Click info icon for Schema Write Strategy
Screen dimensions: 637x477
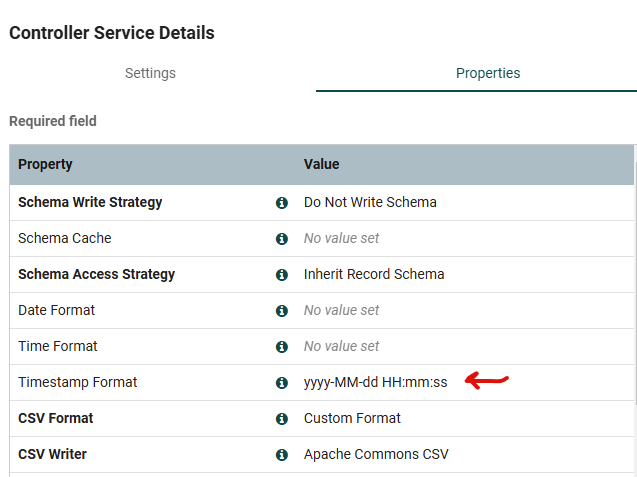[x=282, y=203]
